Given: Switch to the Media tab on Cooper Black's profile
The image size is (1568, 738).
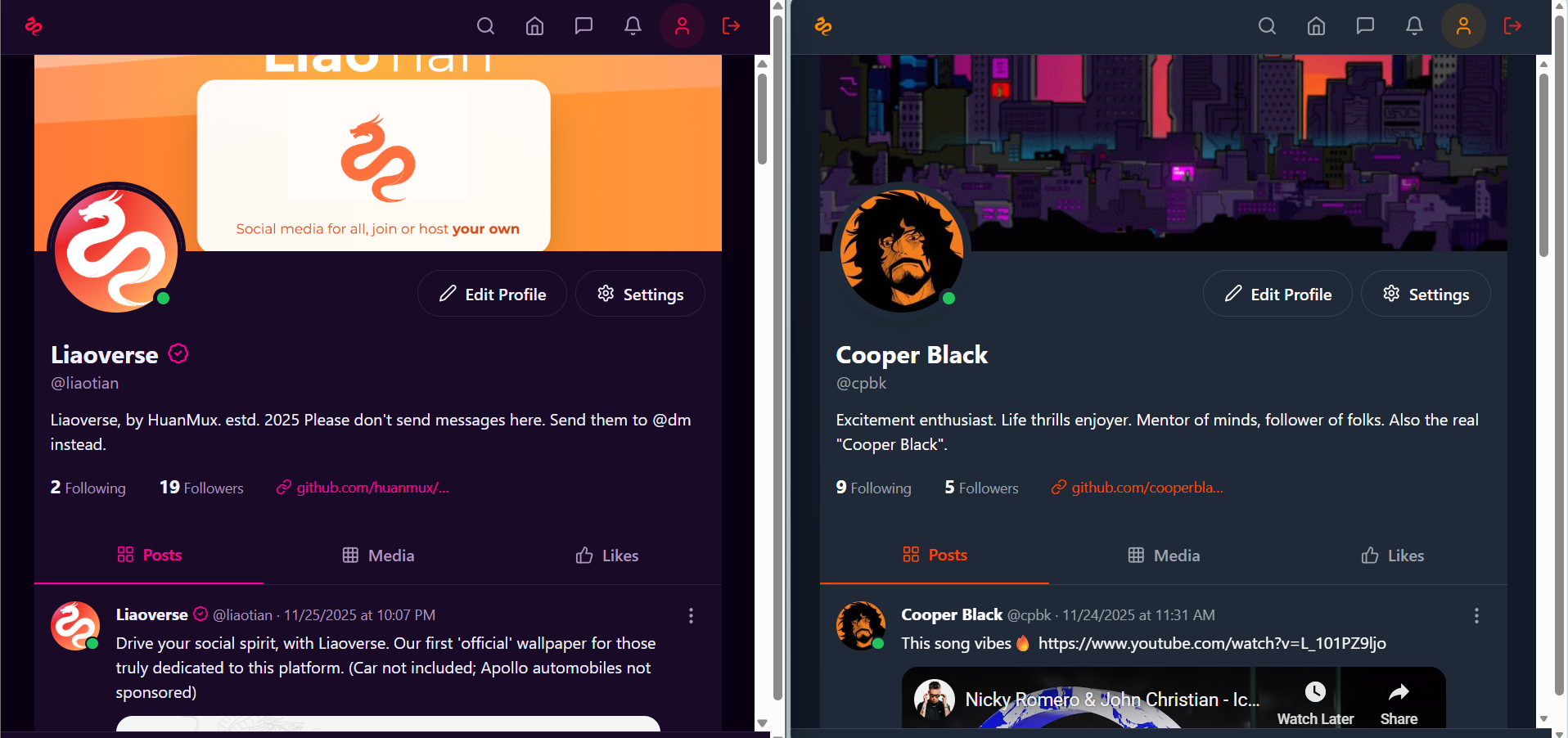Looking at the screenshot, I should click(x=1163, y=555).
